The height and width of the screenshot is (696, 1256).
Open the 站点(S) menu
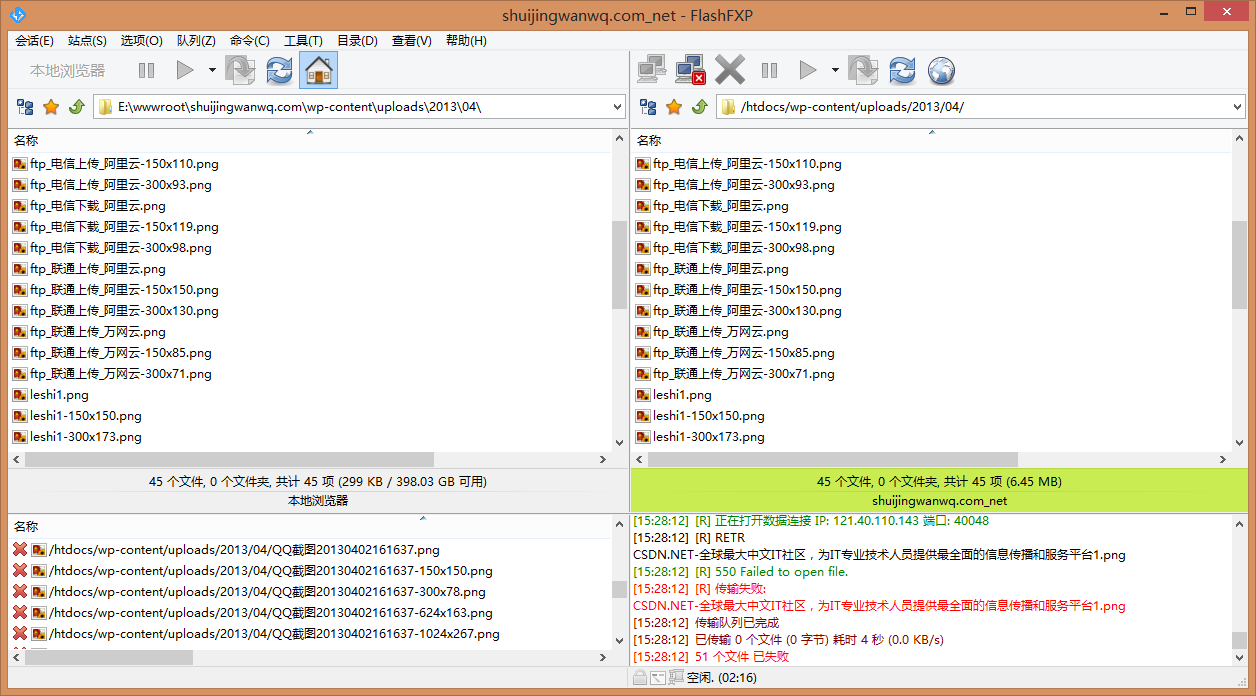point(87,41)
